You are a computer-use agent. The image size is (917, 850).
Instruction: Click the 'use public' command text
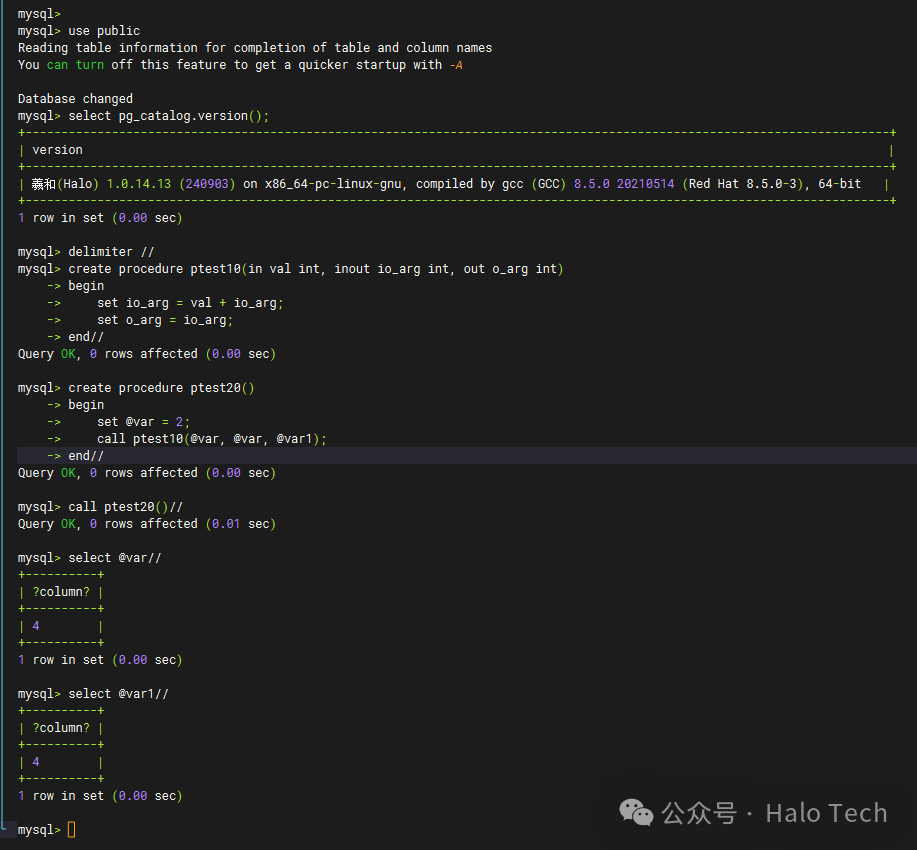tap(104, 31)
